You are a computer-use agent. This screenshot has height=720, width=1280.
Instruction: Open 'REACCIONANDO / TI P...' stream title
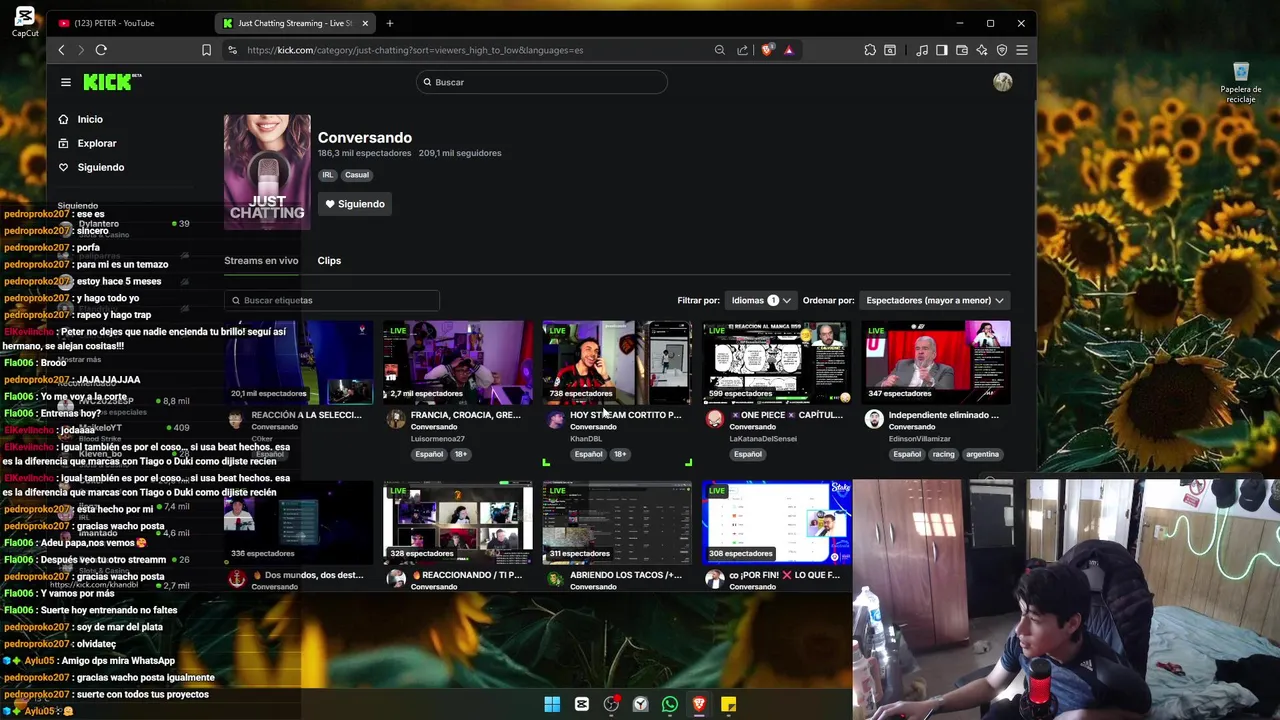tap(466, 575)
